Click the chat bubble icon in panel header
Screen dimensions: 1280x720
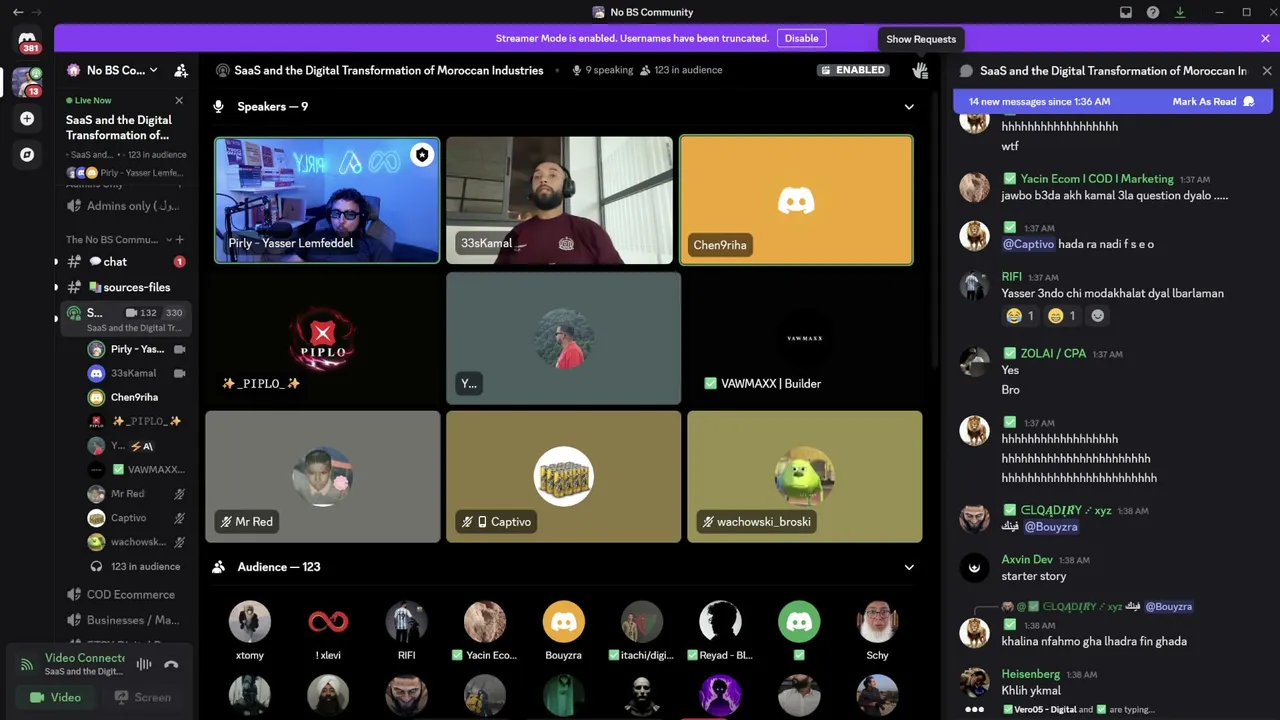(x=966, y=71)
